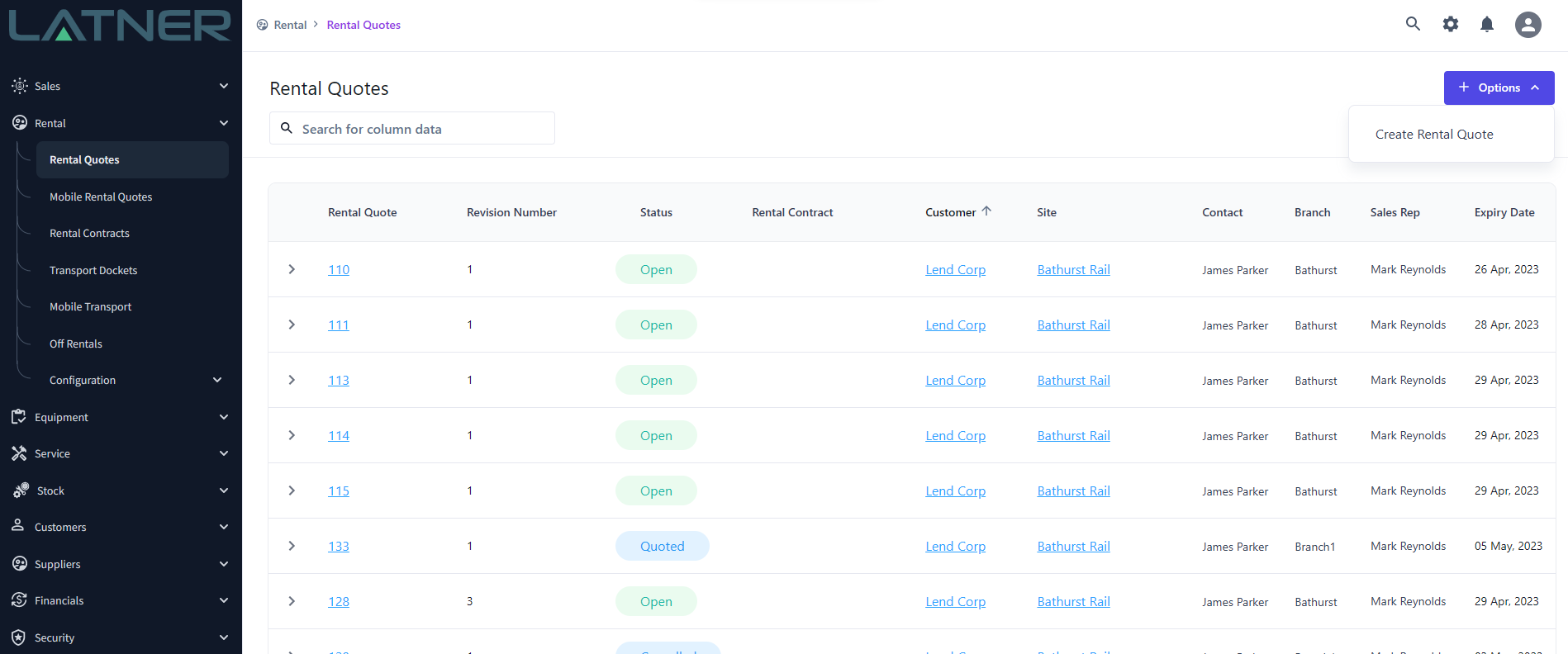
Task: Open the notifications bell
Action: (1486, 25)
